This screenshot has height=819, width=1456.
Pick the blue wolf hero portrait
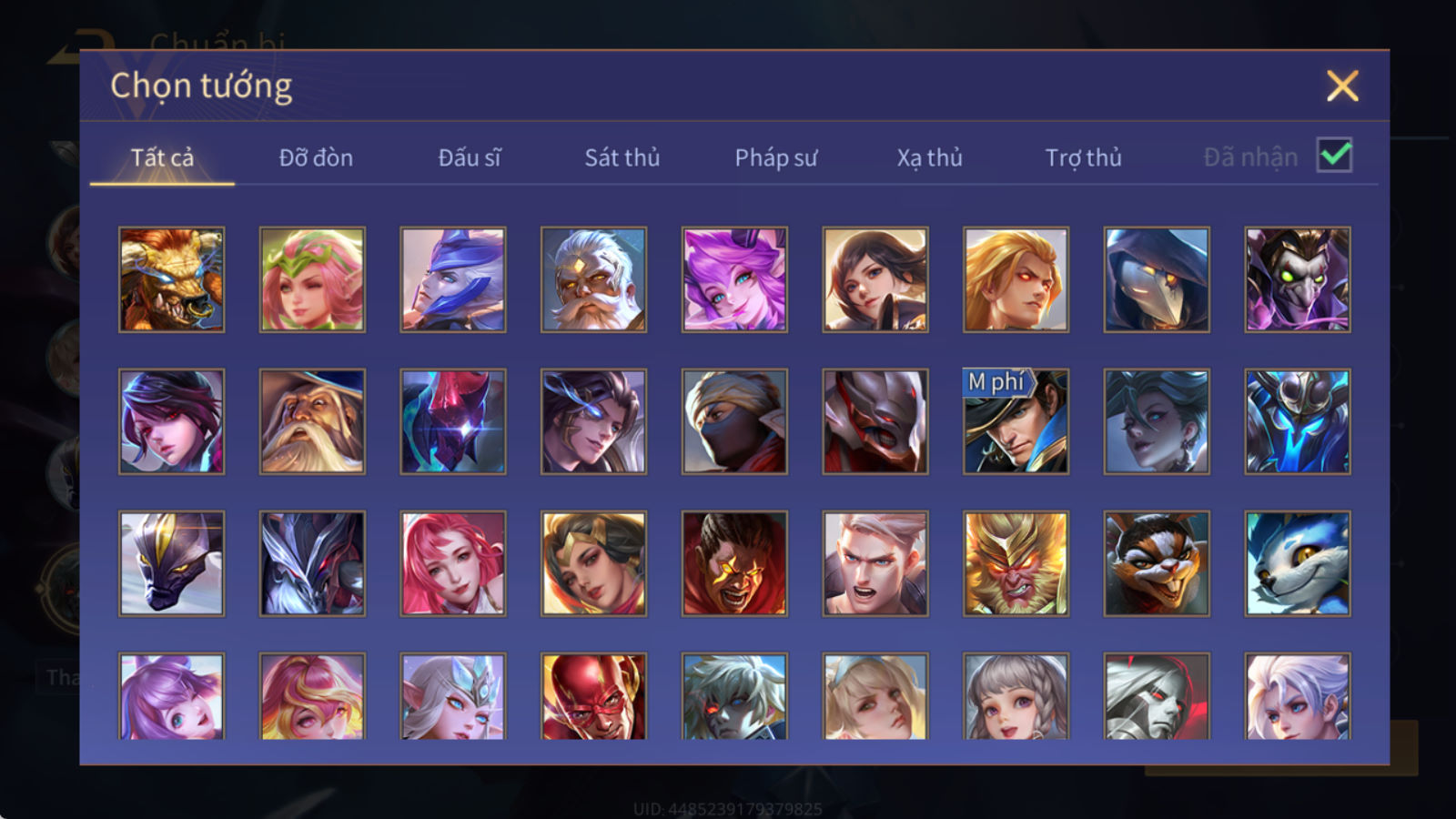(1298, 563)
